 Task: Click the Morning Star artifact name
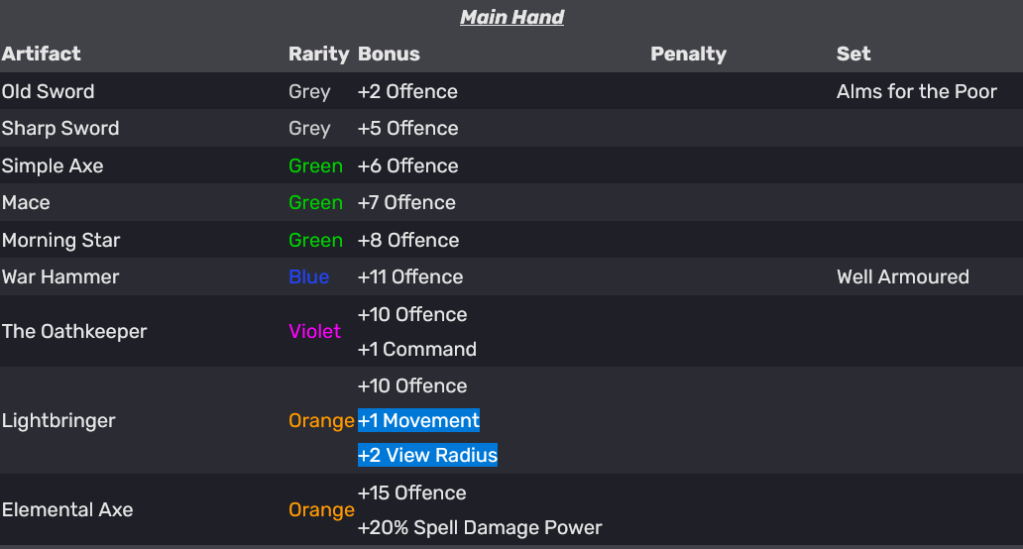click(61, 241)
